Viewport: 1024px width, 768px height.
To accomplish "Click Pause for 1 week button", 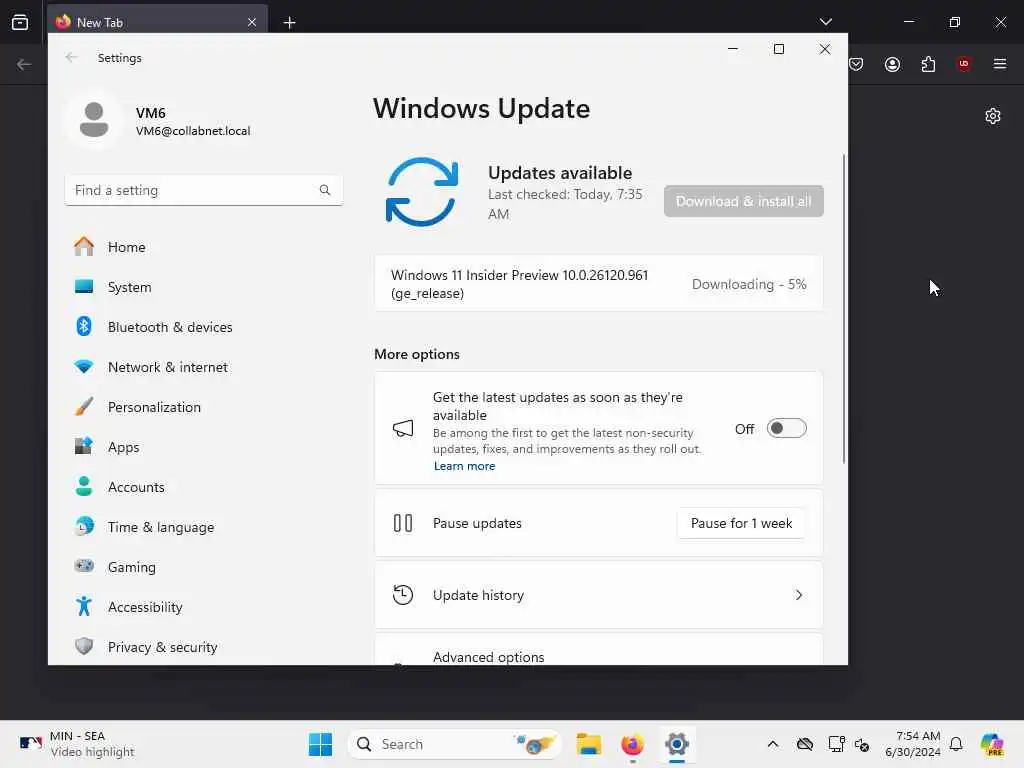I will pos(741,523).
